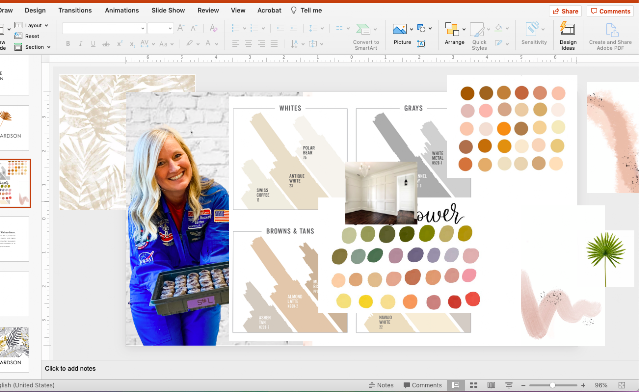This screenshot has width=639, height=392.
Task: Open the View tab
Action: 238,10
